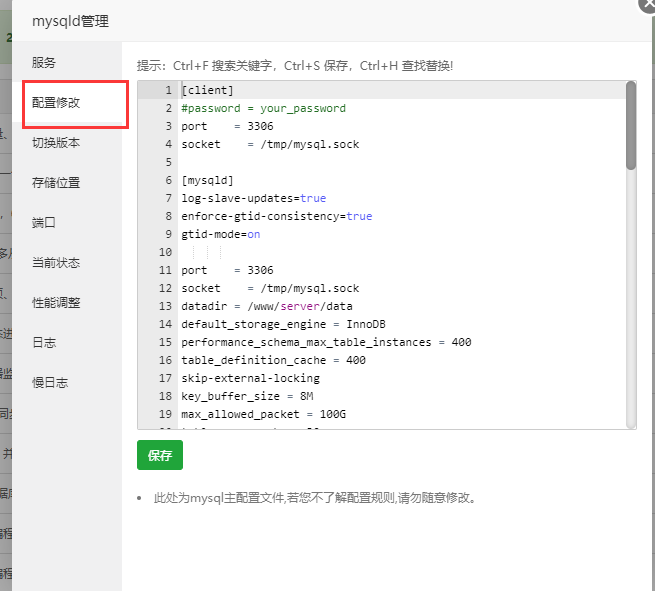Click max_allowed_packet = 100G line
655x591 pixels.
(x=264, y=414)
